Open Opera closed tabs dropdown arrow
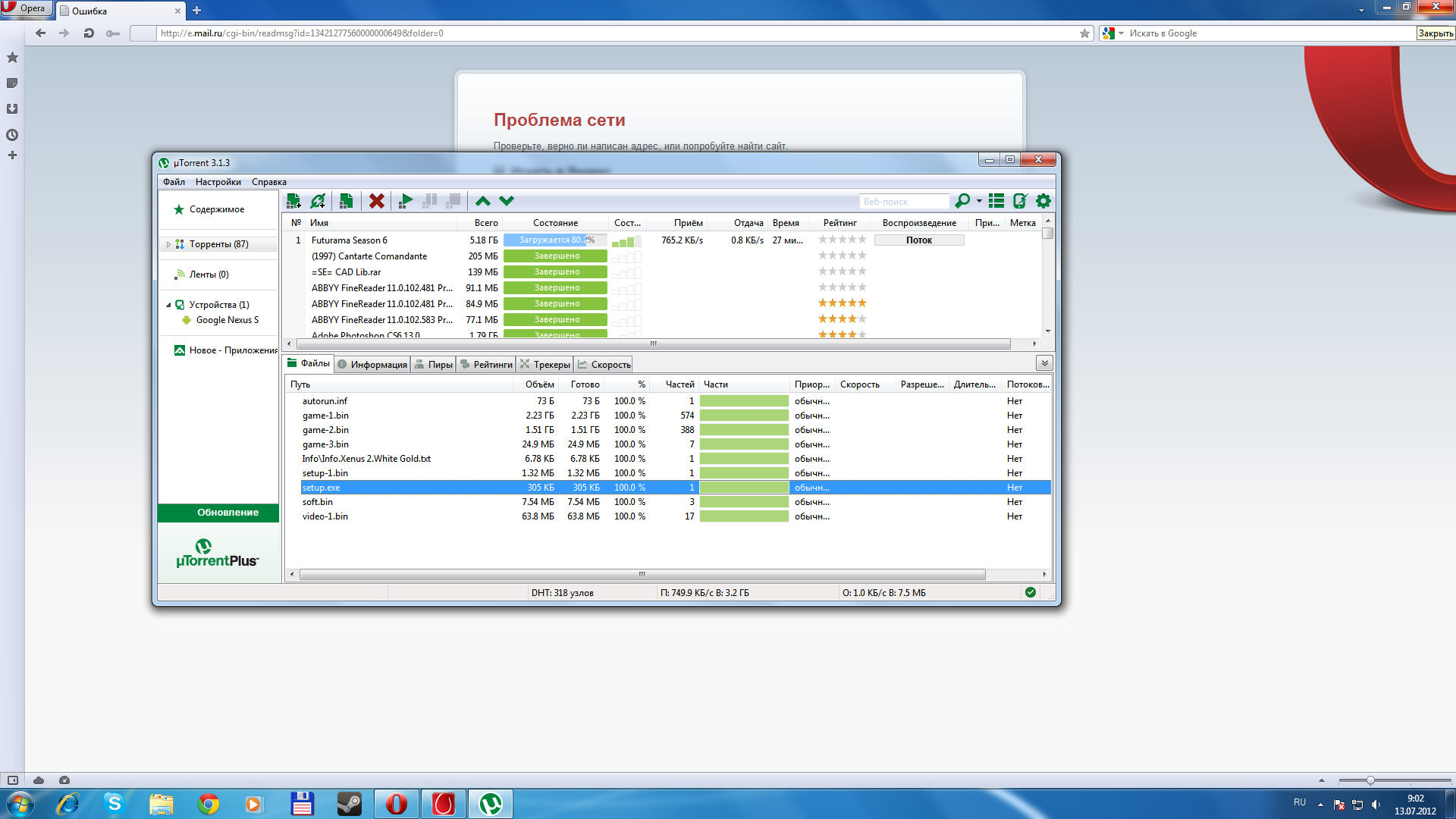Viewport: 1456px width, 819px height. pyautogui.click(x=1361, y=10)
